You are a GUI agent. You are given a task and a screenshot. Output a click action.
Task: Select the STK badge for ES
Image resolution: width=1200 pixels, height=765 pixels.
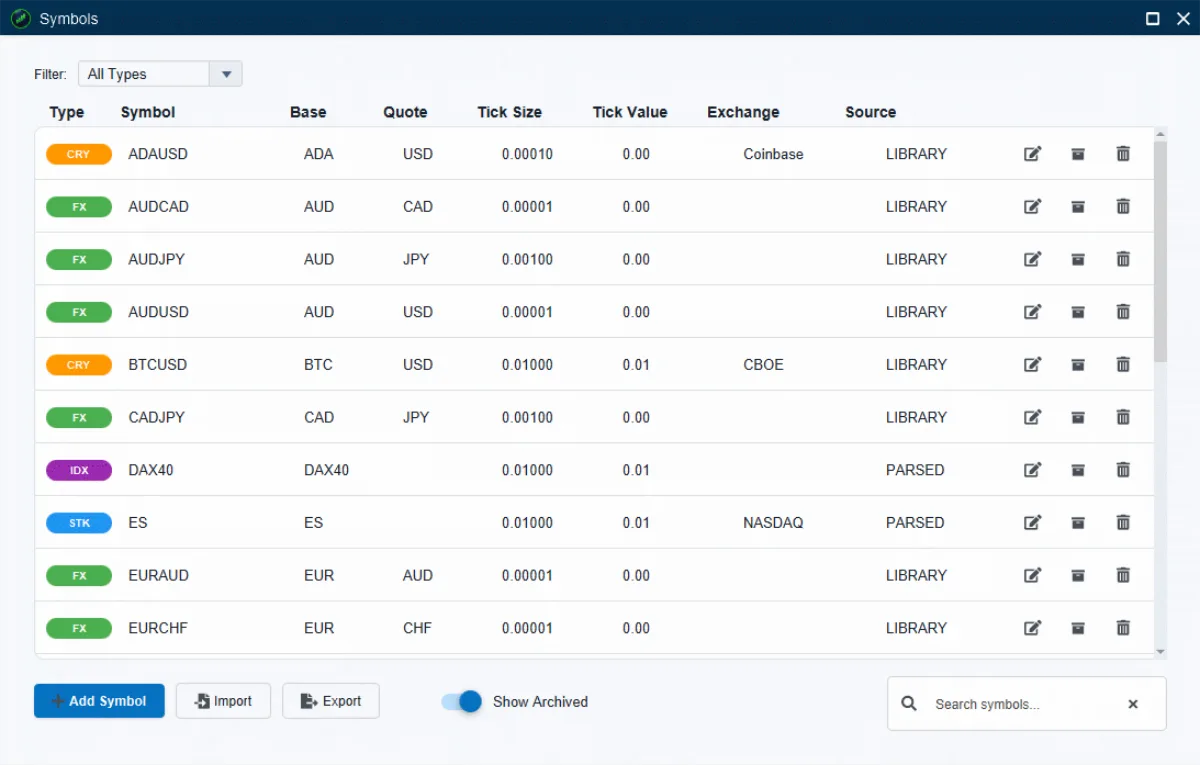point(79,523)
